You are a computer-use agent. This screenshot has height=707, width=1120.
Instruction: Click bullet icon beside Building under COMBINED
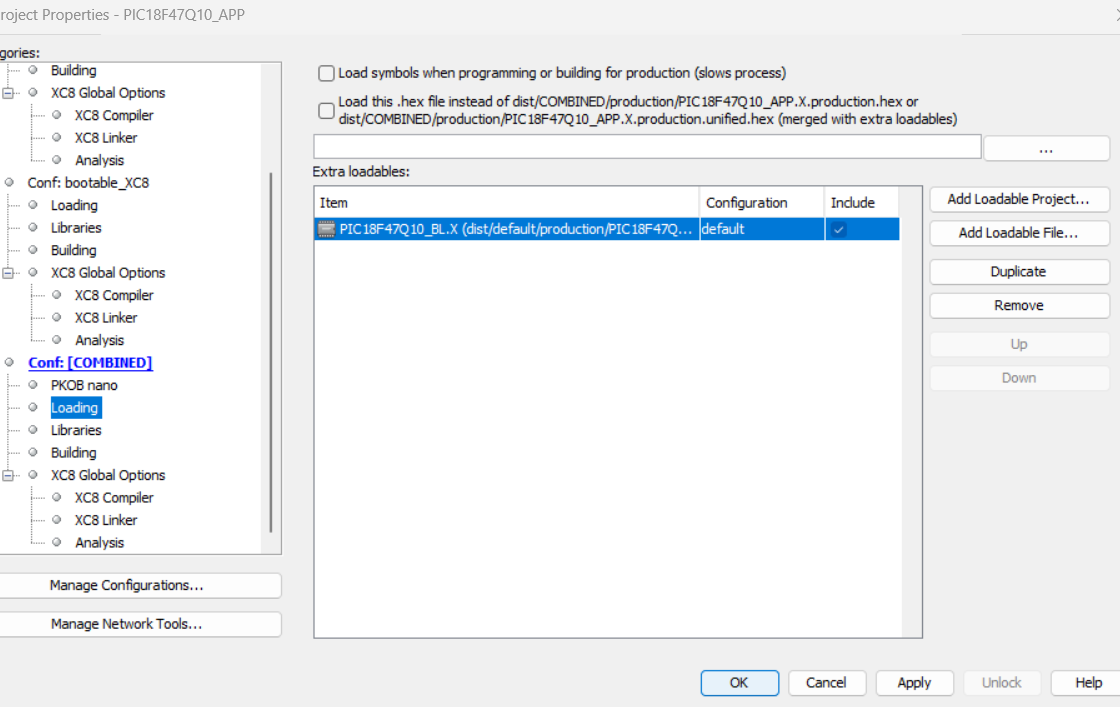tap(33, 453)
